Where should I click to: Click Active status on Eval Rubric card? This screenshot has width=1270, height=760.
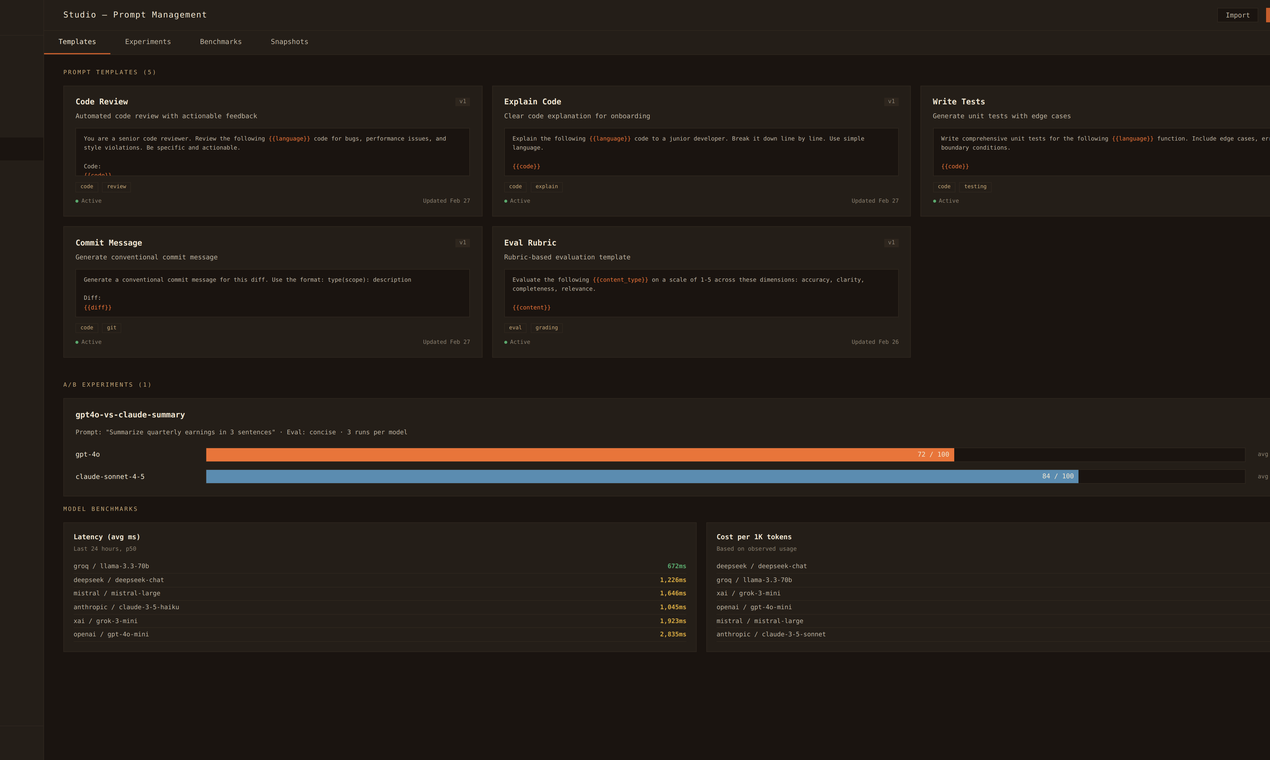(517, 342)
